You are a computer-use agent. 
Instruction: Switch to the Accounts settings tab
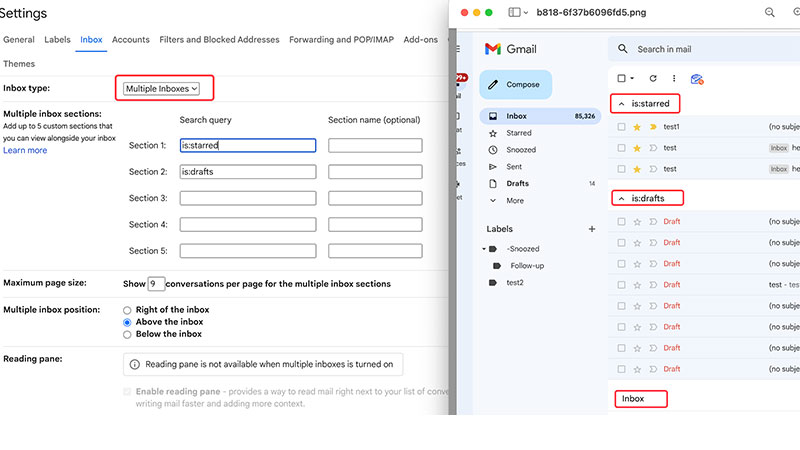click(x=131, y=40)
